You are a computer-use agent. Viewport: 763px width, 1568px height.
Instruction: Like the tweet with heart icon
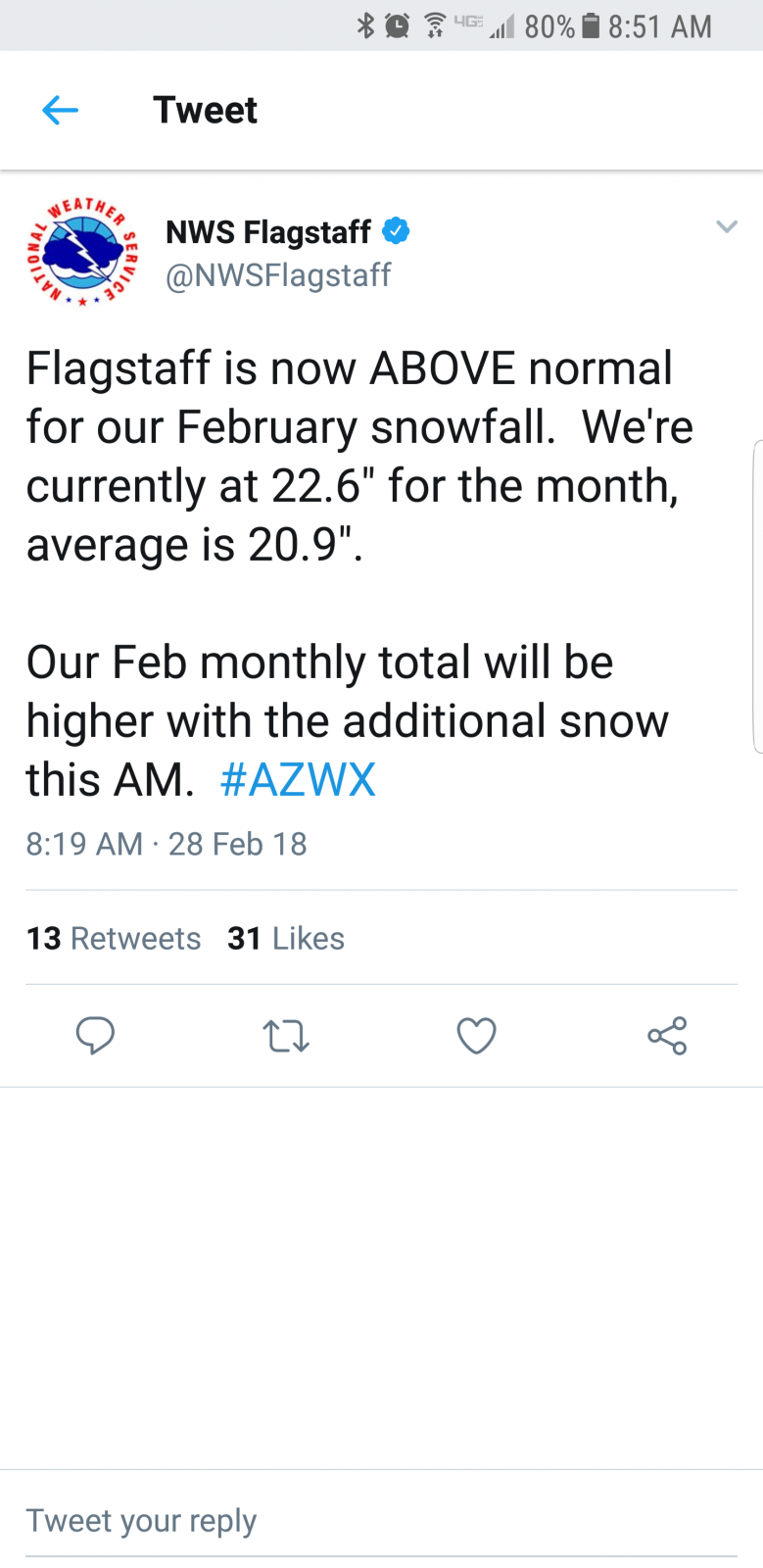(x=477, y=1036)
